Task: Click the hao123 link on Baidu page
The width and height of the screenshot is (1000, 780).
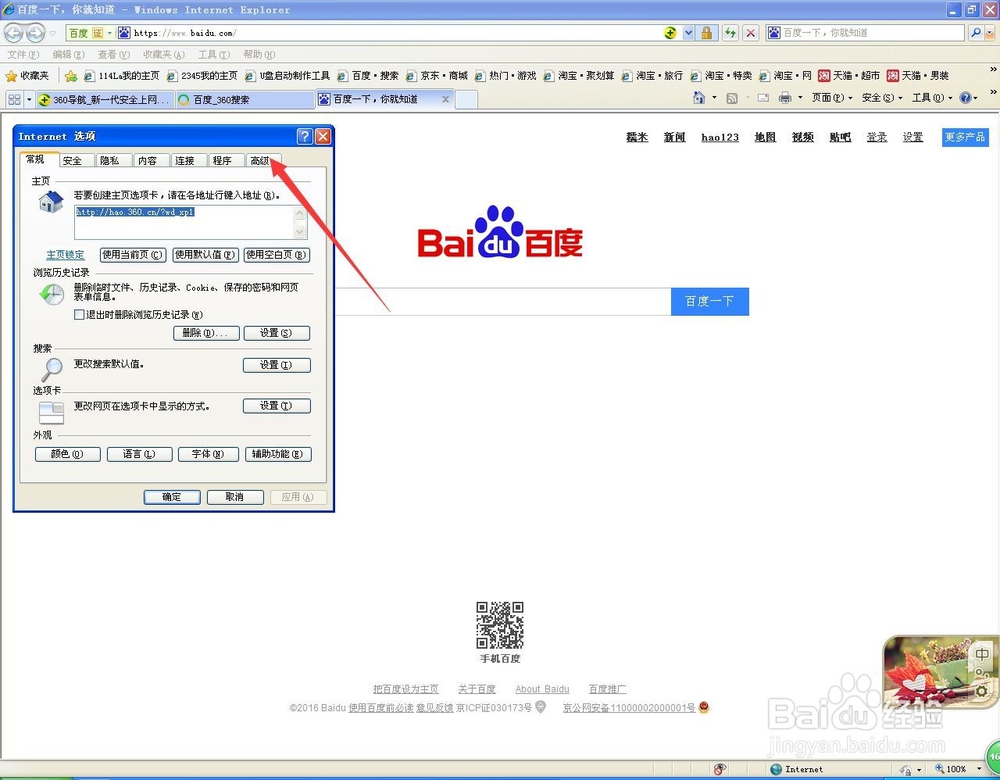Action: coord(720,137)
